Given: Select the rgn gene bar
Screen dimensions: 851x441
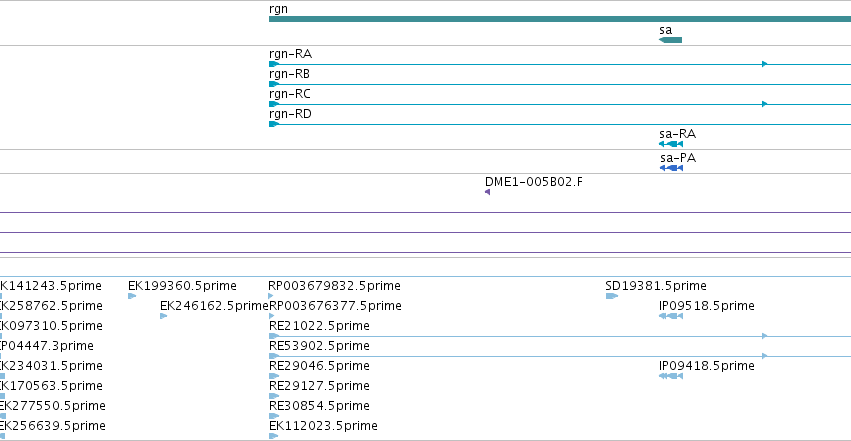Looking at the screenshot, I should 560,19.
